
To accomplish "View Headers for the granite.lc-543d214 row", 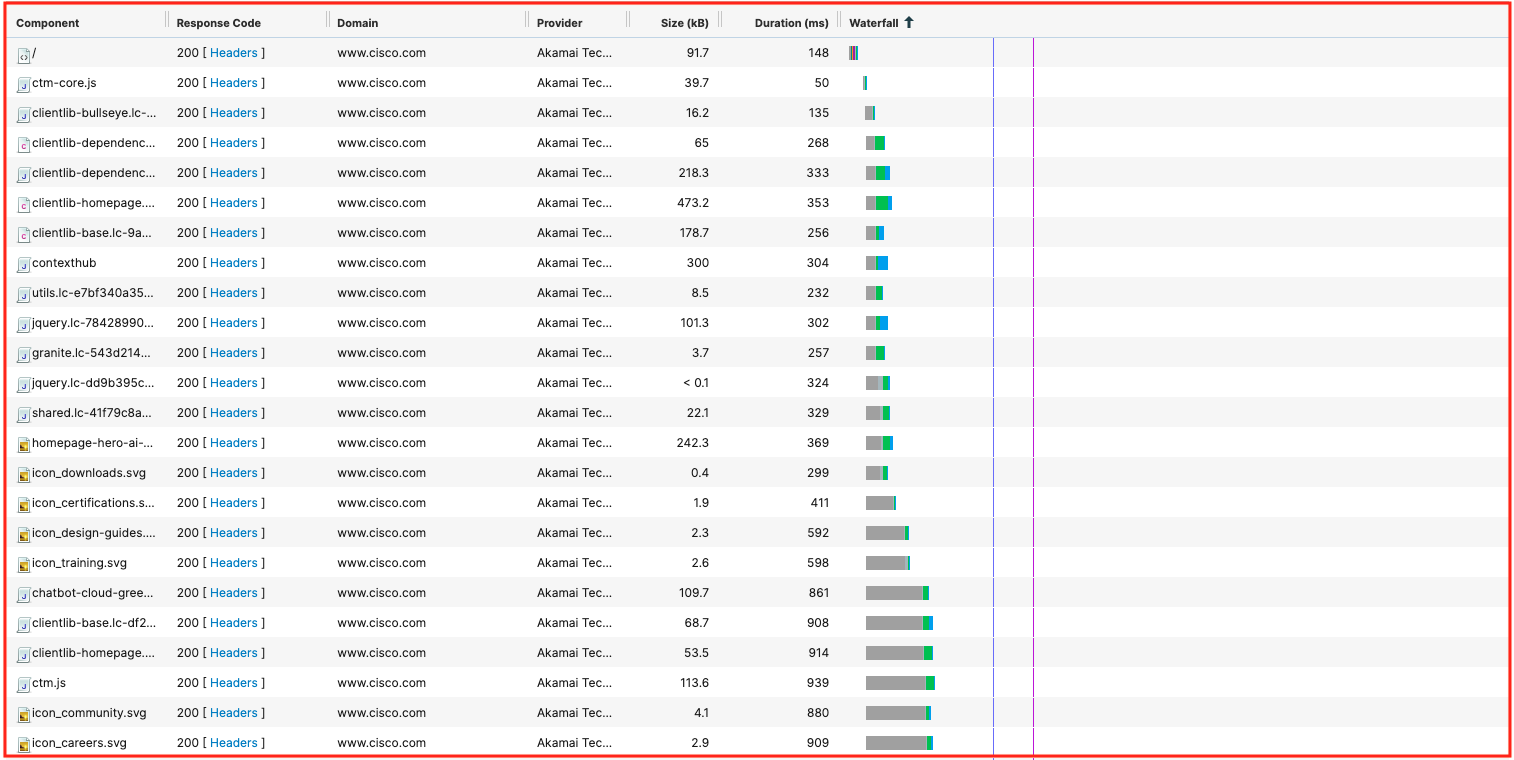I will point(234,353).
